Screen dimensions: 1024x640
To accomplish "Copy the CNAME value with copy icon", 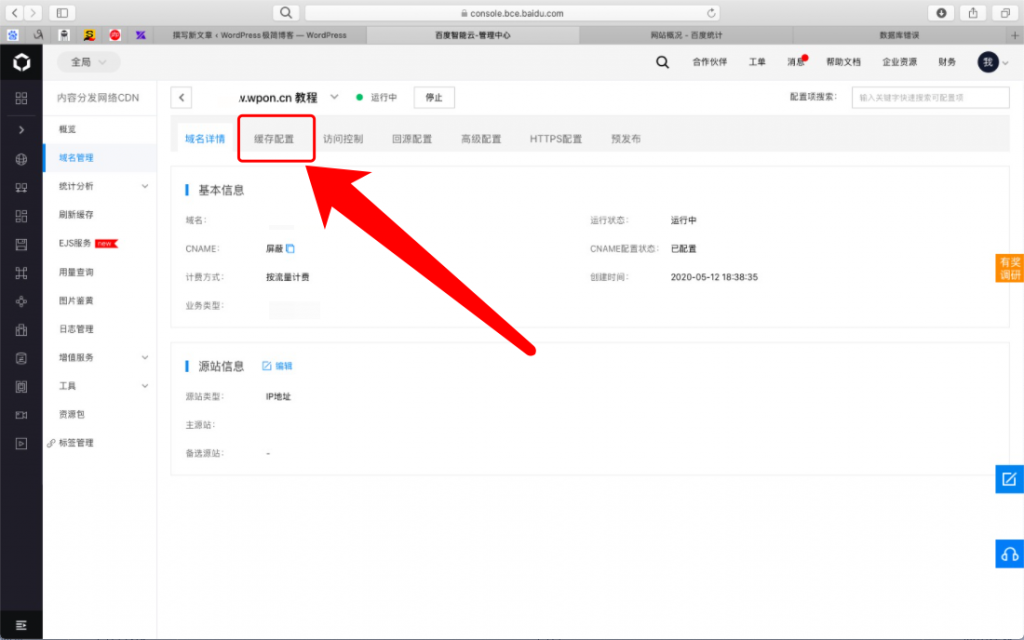I will (x=291, y=248).
